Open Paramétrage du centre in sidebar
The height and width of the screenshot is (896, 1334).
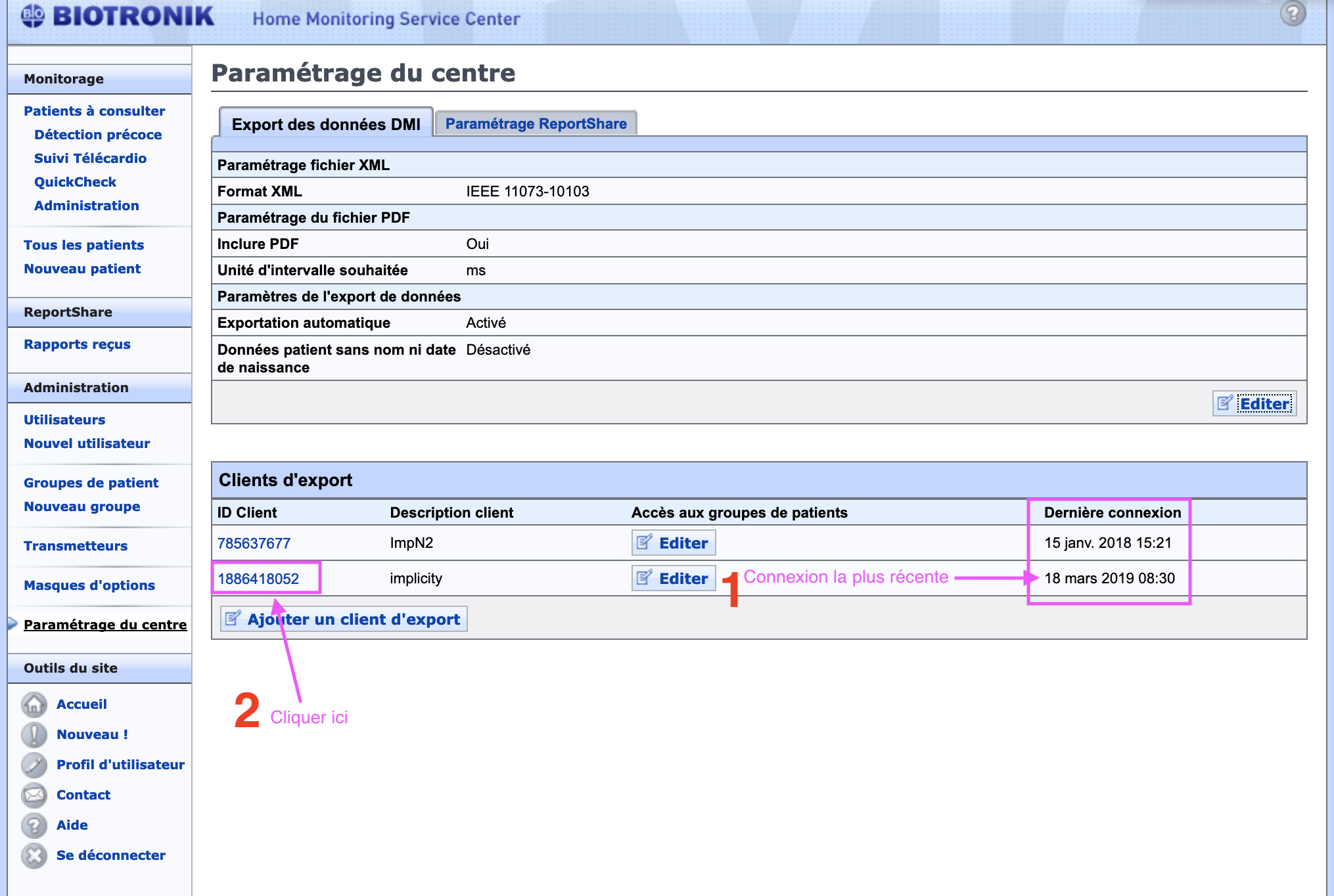pyautogui.click(x=105, y=625)
